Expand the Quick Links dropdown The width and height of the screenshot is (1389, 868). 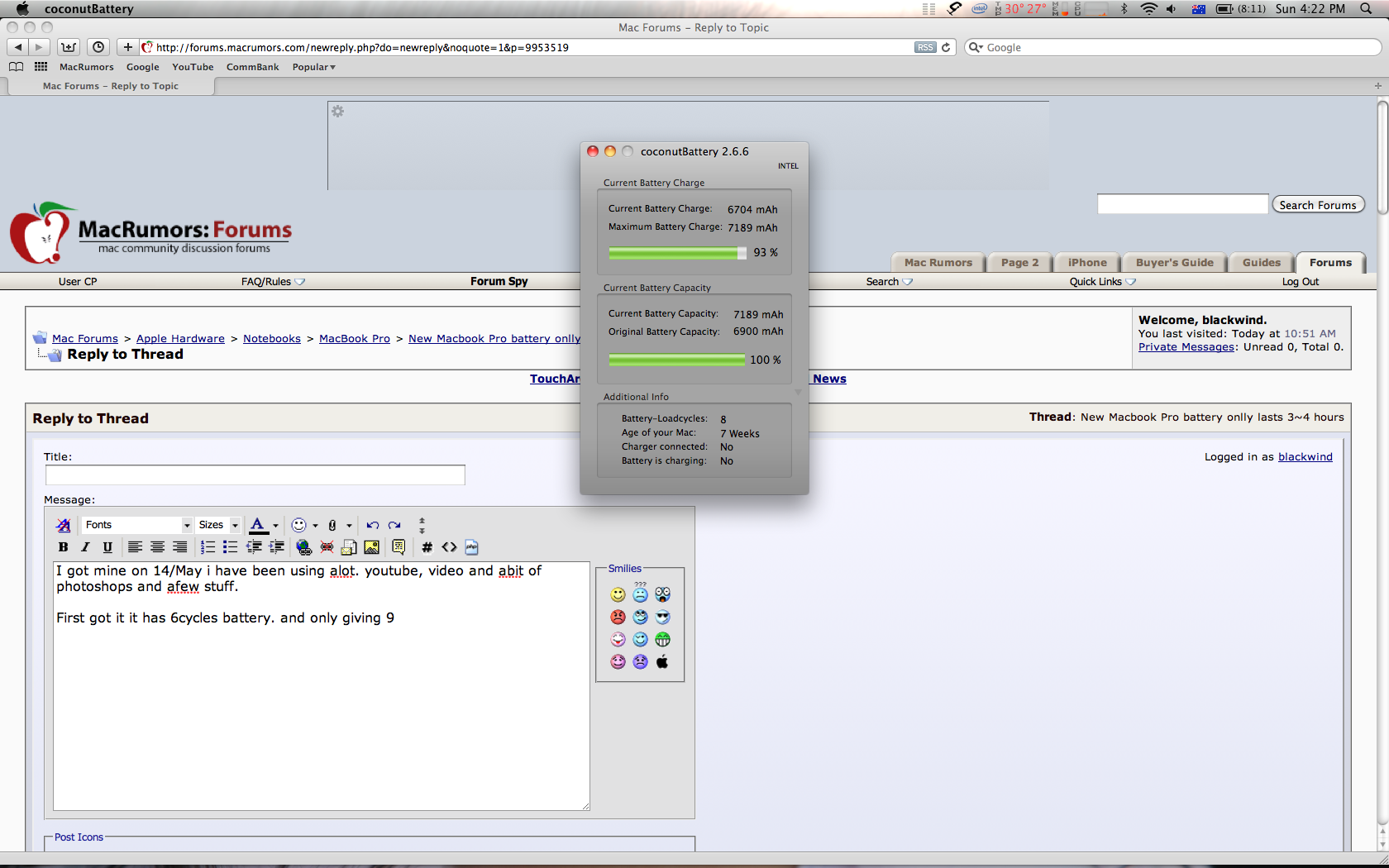click(1102, 282)
